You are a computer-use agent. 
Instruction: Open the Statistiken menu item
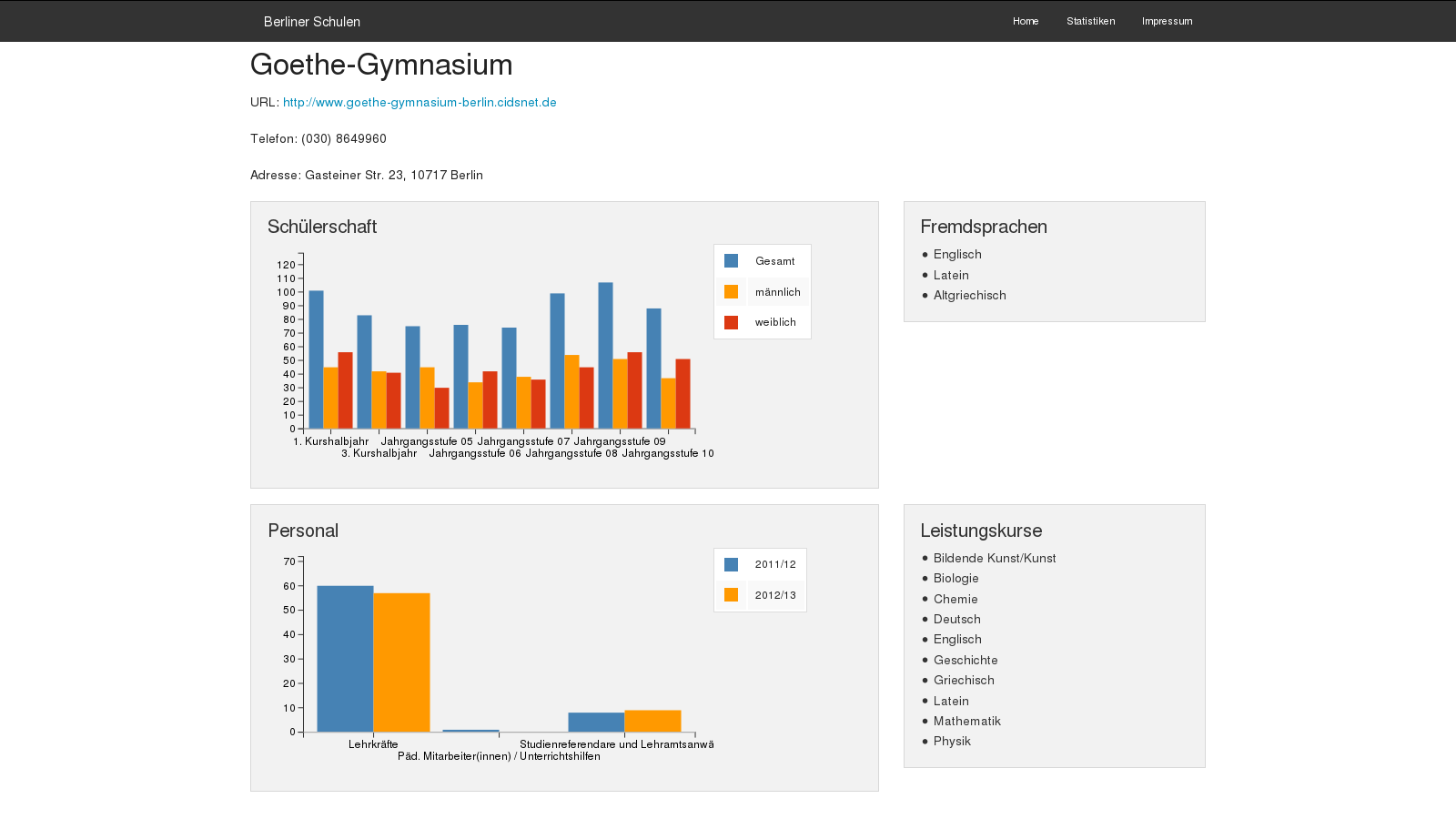click(x=1090, y=21)
